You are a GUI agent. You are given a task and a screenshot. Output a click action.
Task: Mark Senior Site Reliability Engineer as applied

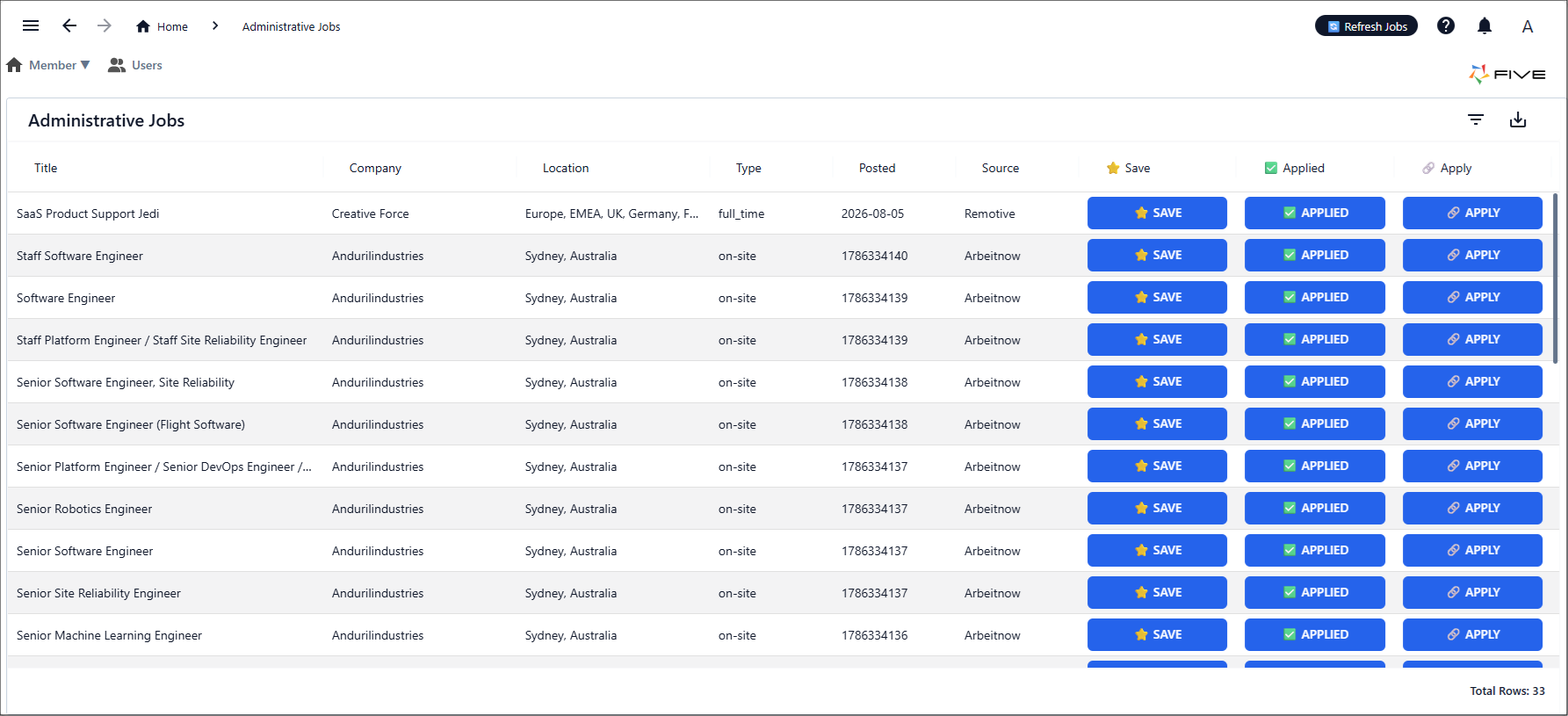1315,592
